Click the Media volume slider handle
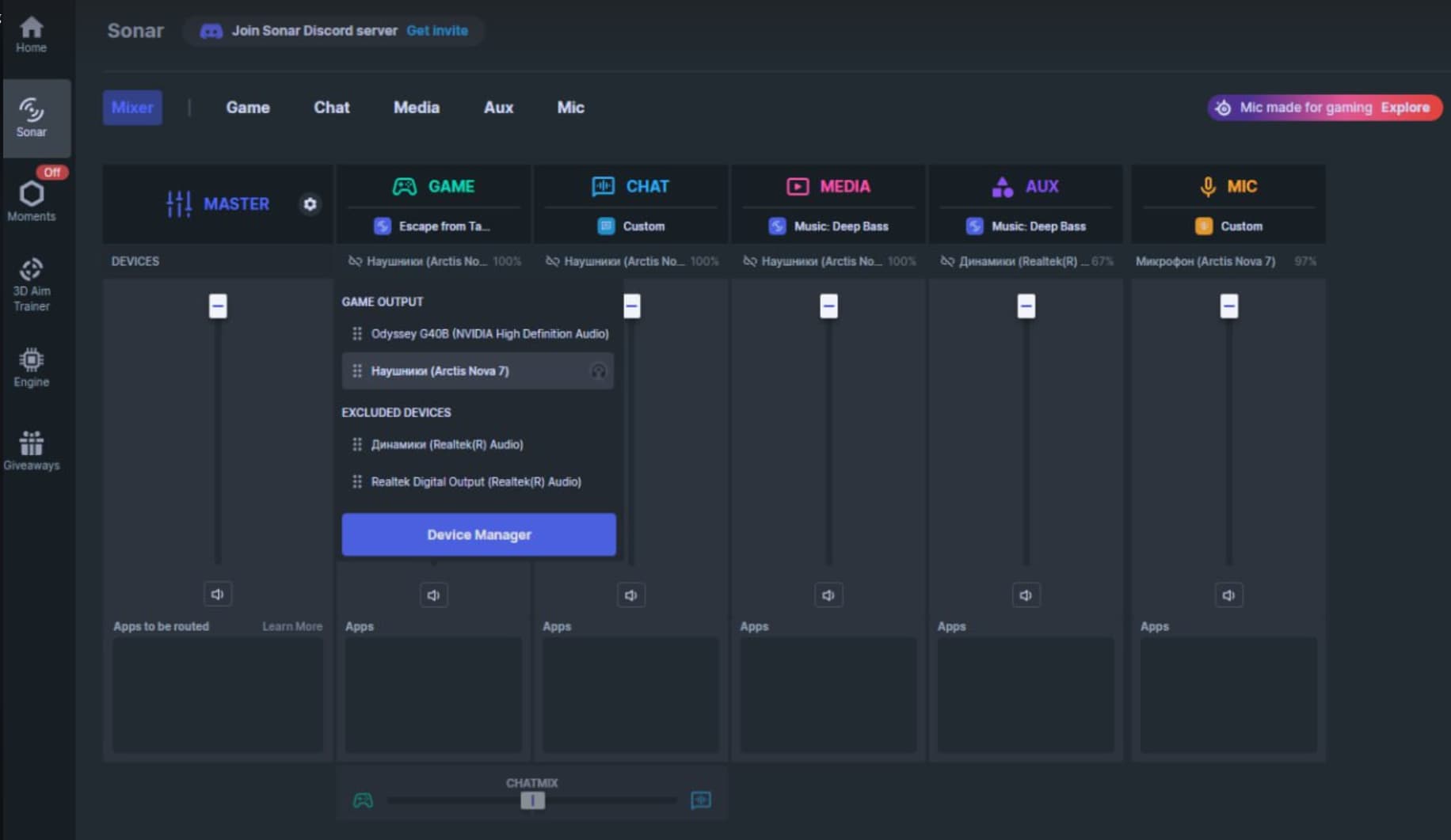The width and height of the screenshot is (1451, 840). coord(828,306)
